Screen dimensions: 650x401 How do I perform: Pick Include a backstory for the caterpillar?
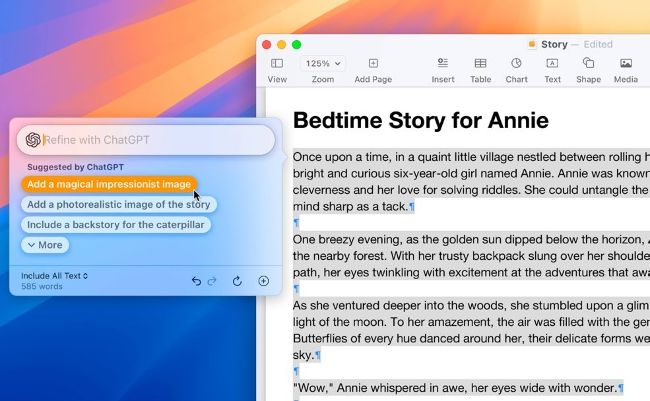(x=115, y=225)
